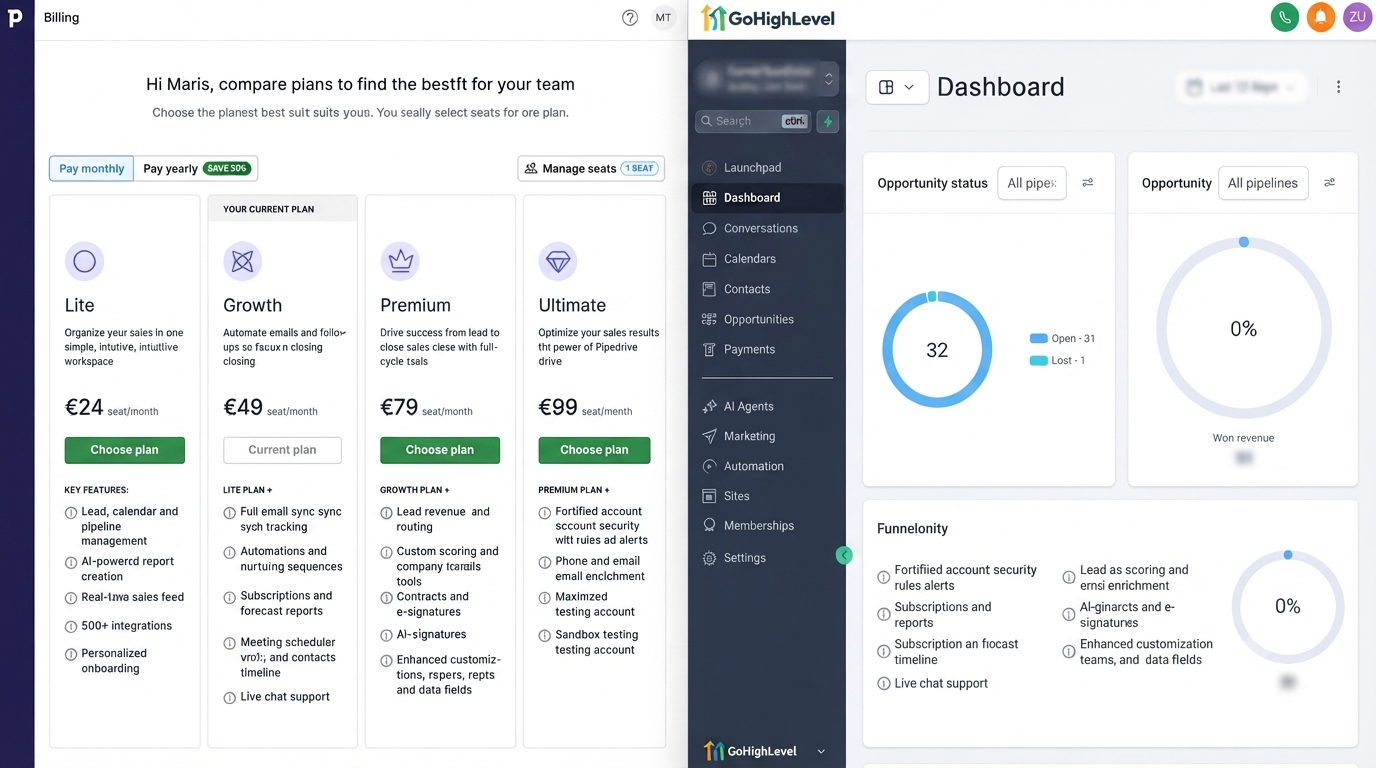Click the Current plan button under Growth
The image size is (1376, 768).
pyautogui.click(x=282, y=450)
